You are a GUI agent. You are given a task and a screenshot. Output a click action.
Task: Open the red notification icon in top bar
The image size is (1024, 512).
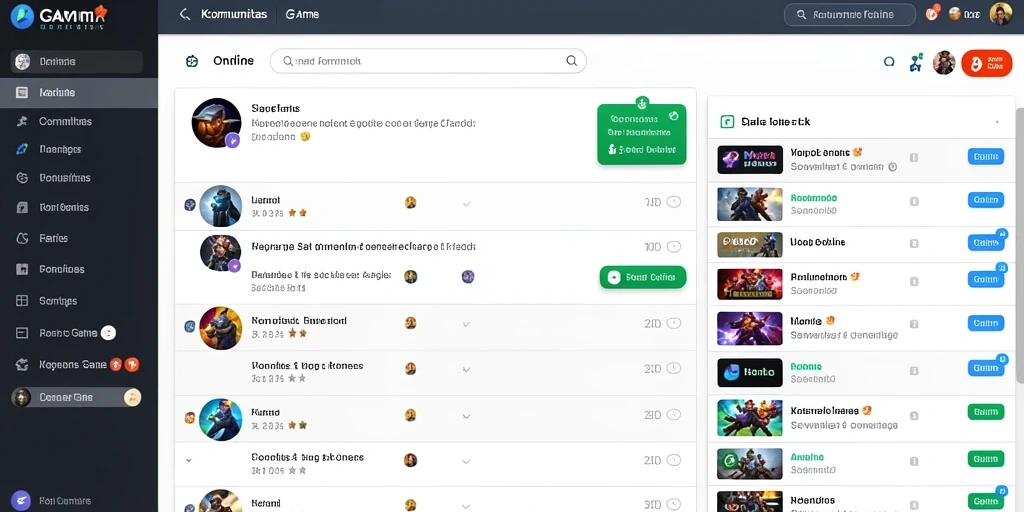pos(932,13)
